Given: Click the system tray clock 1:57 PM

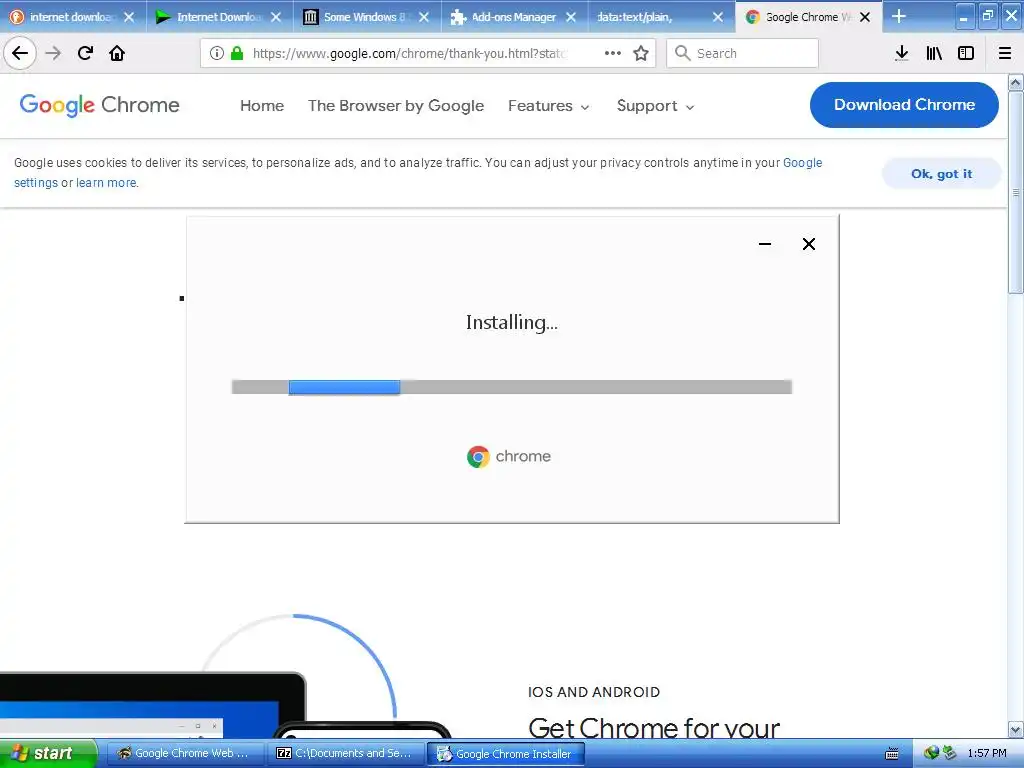Looking at the screenshot, I should pos(987,754).
